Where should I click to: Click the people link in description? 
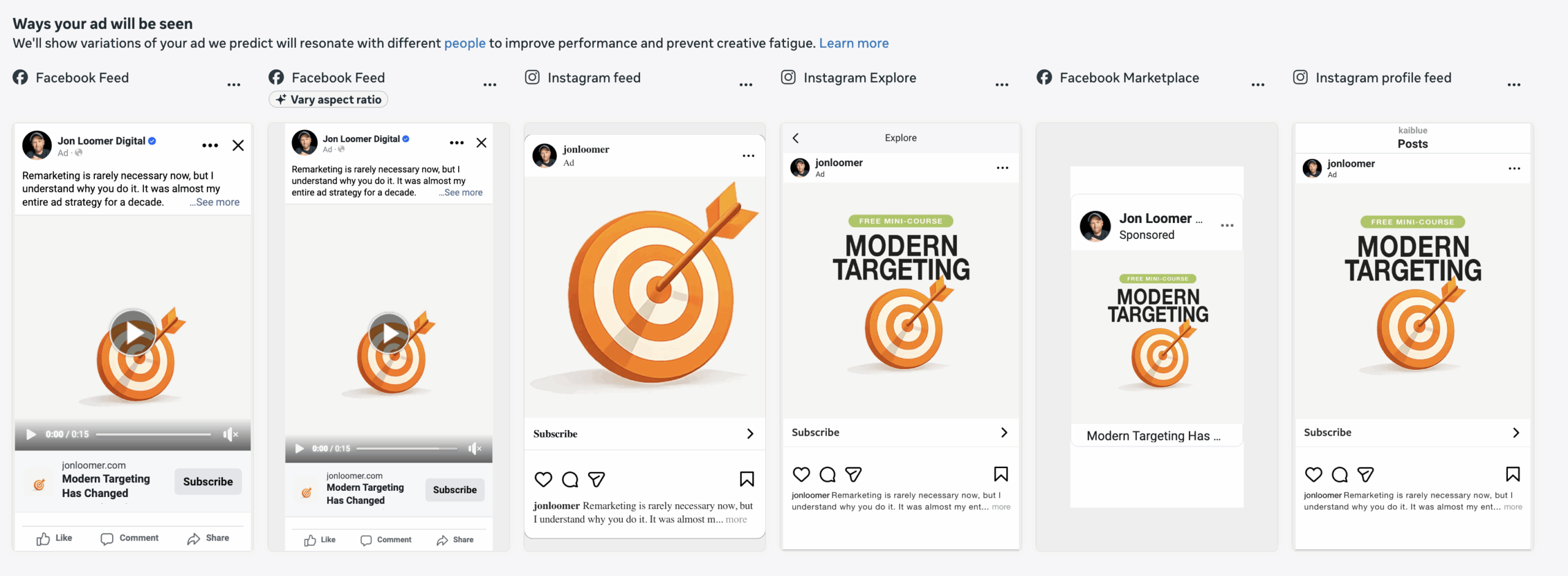tap(465, 43)
